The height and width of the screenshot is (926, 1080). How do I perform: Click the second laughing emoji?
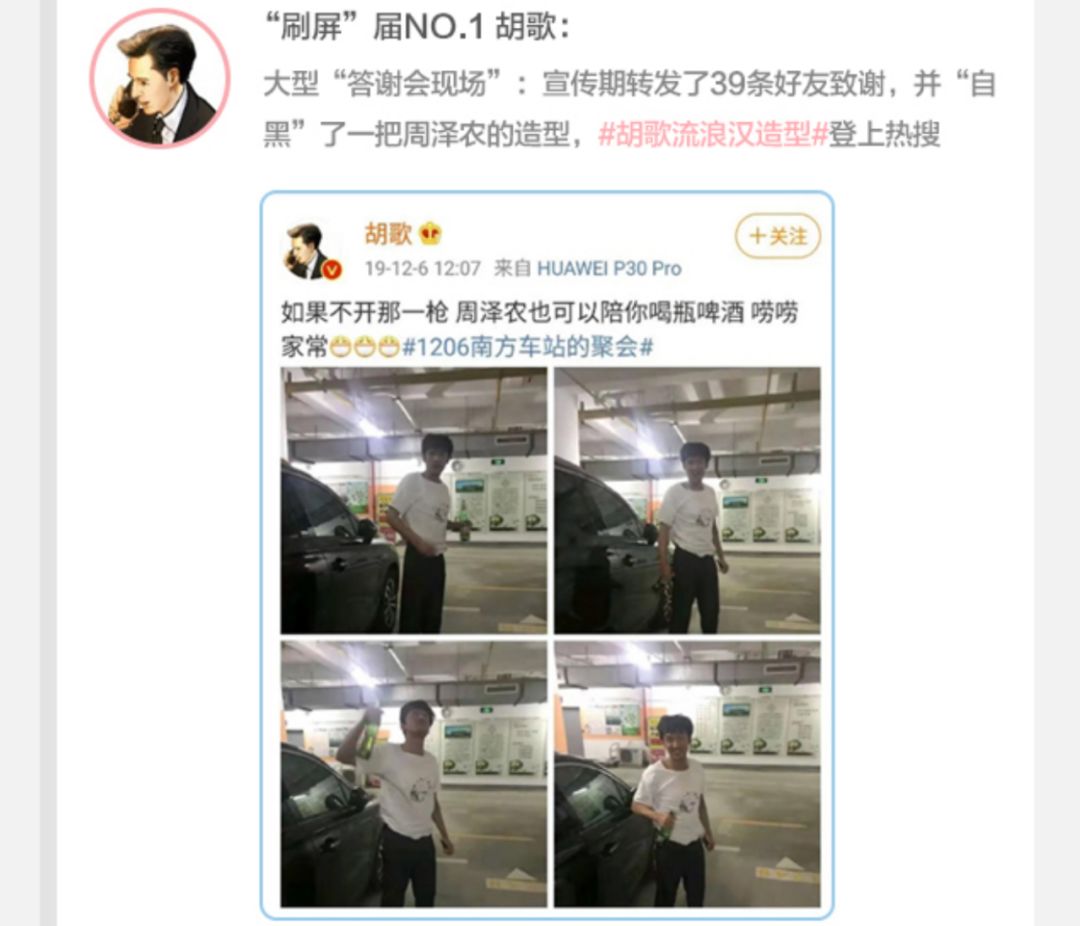(x=364, y=347)
